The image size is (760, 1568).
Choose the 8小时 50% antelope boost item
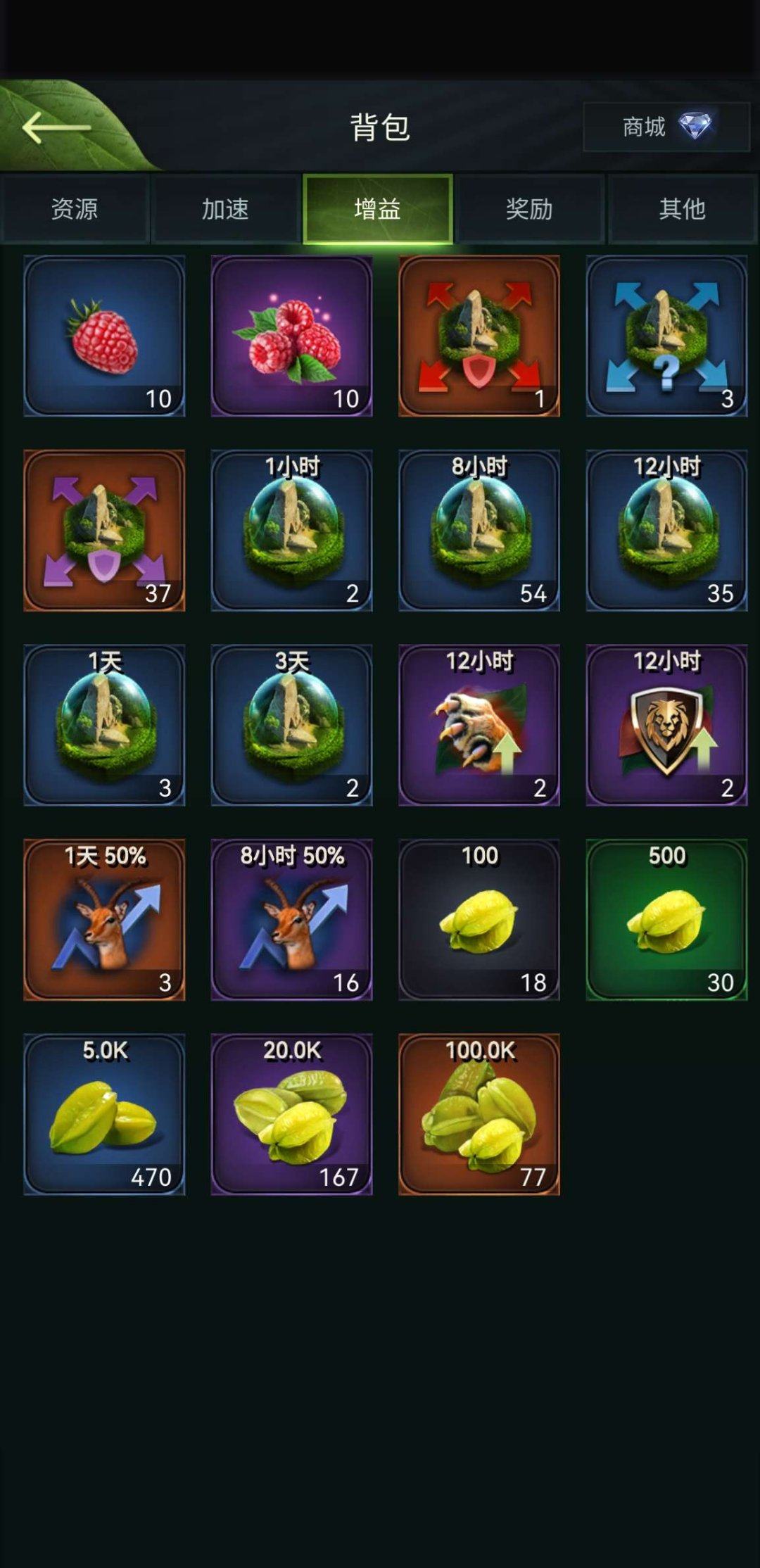[291, 920]
